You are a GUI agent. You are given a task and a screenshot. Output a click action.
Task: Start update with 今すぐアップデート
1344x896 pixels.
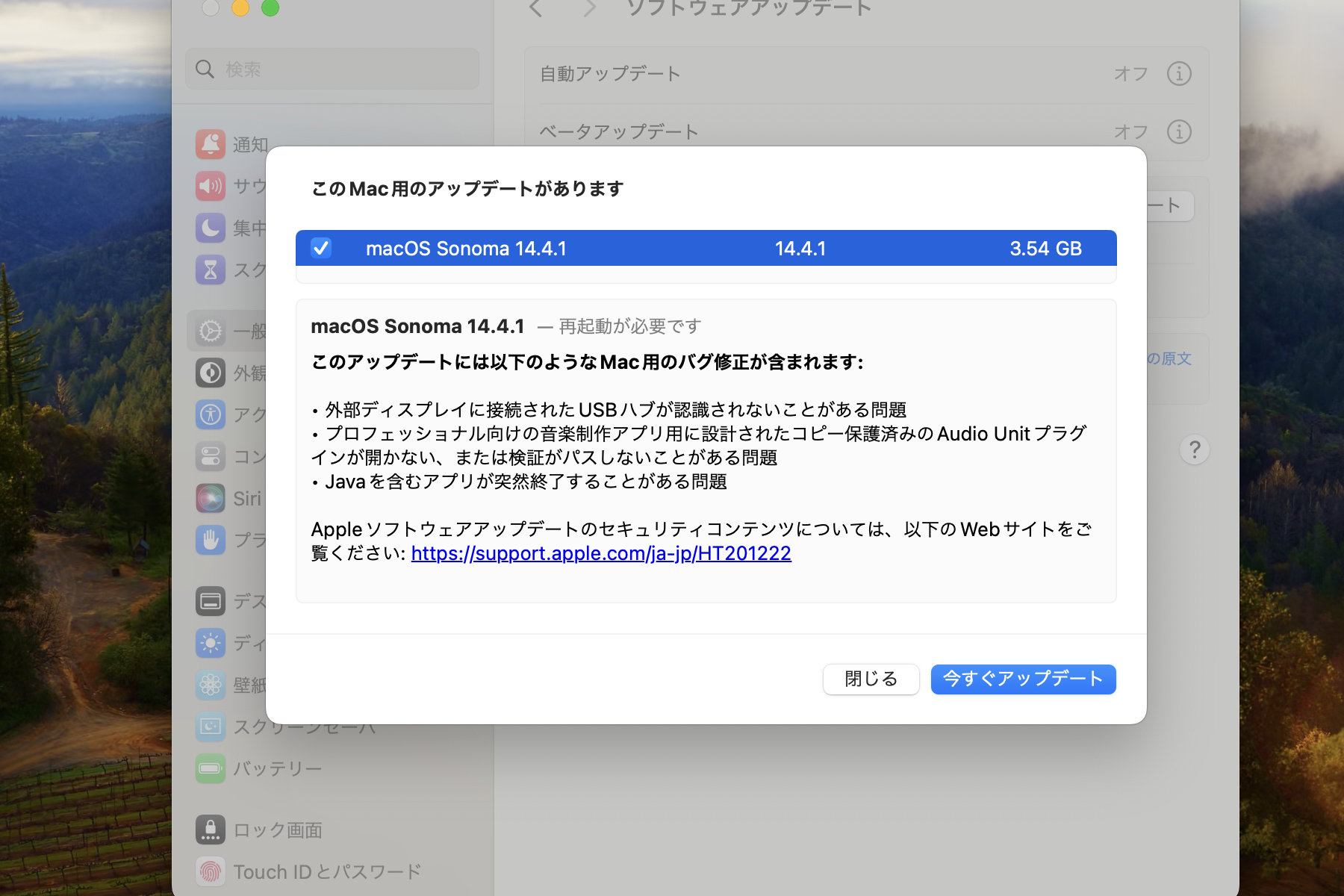[x=1022, y=679]
